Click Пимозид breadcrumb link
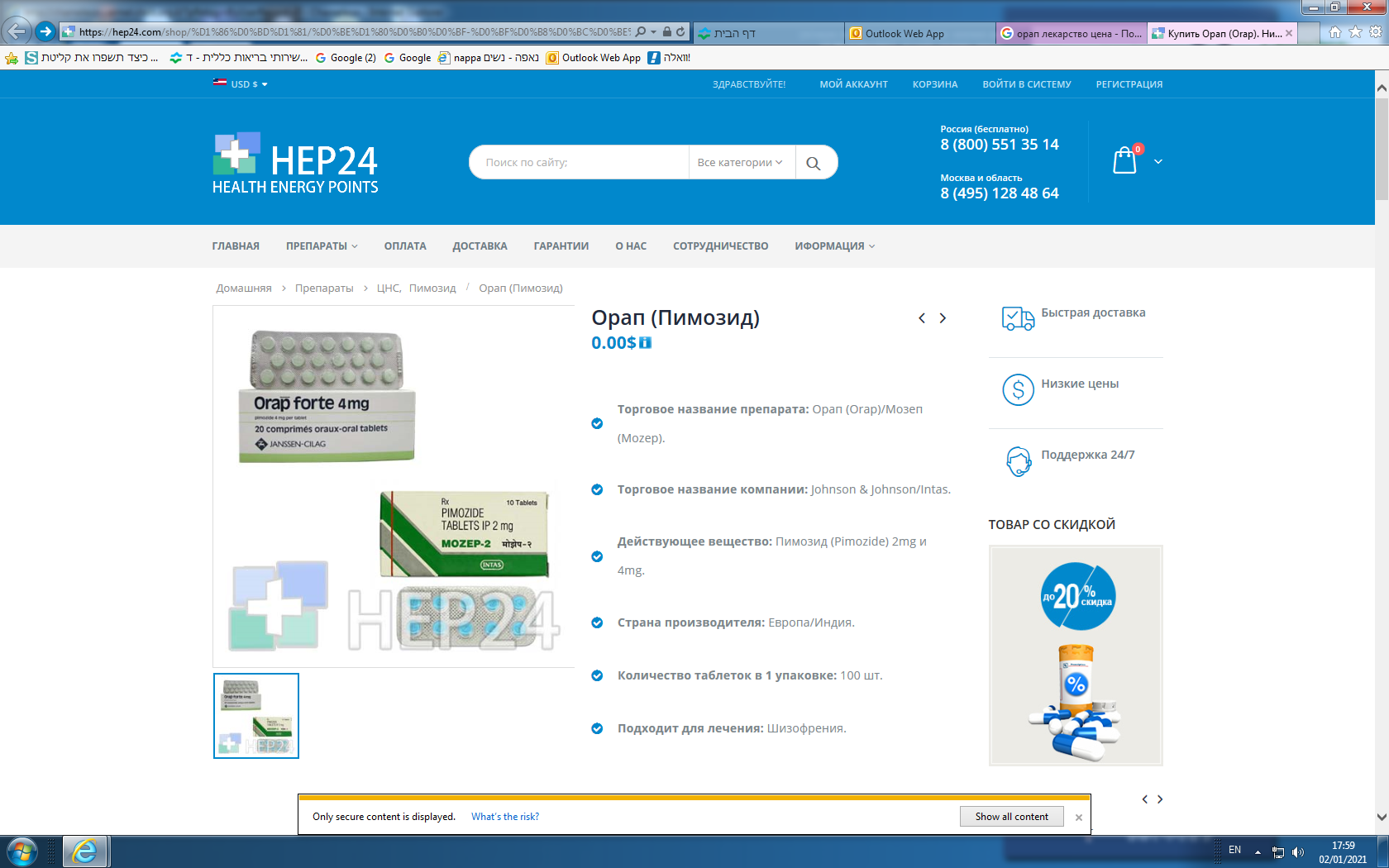 click(x=432, y=289)
